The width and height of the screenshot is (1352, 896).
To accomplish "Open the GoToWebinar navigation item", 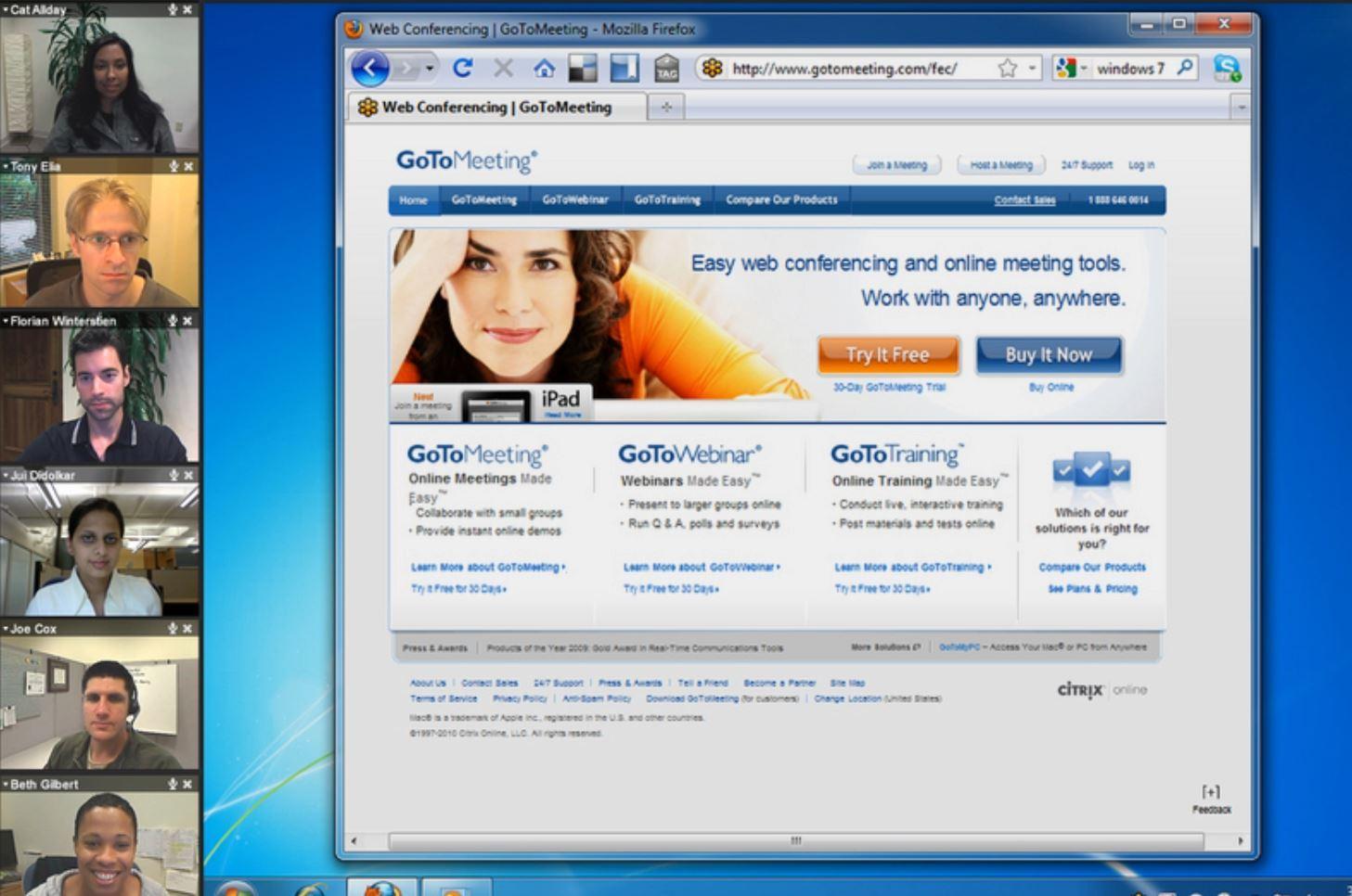I will tap(575, 199).
